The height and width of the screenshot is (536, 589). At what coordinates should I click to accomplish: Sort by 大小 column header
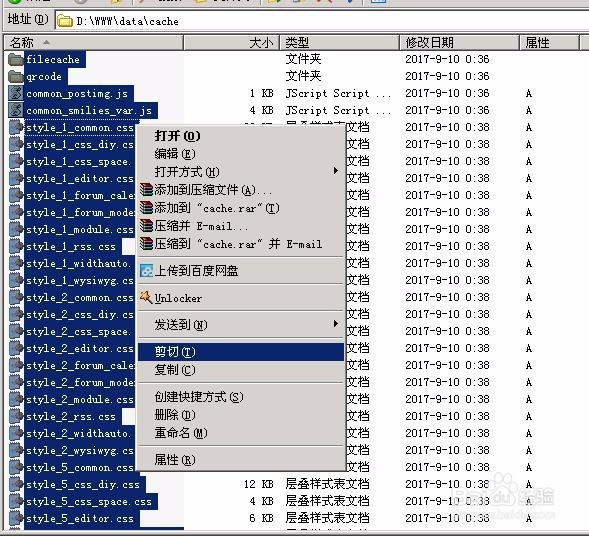[232, 42]
